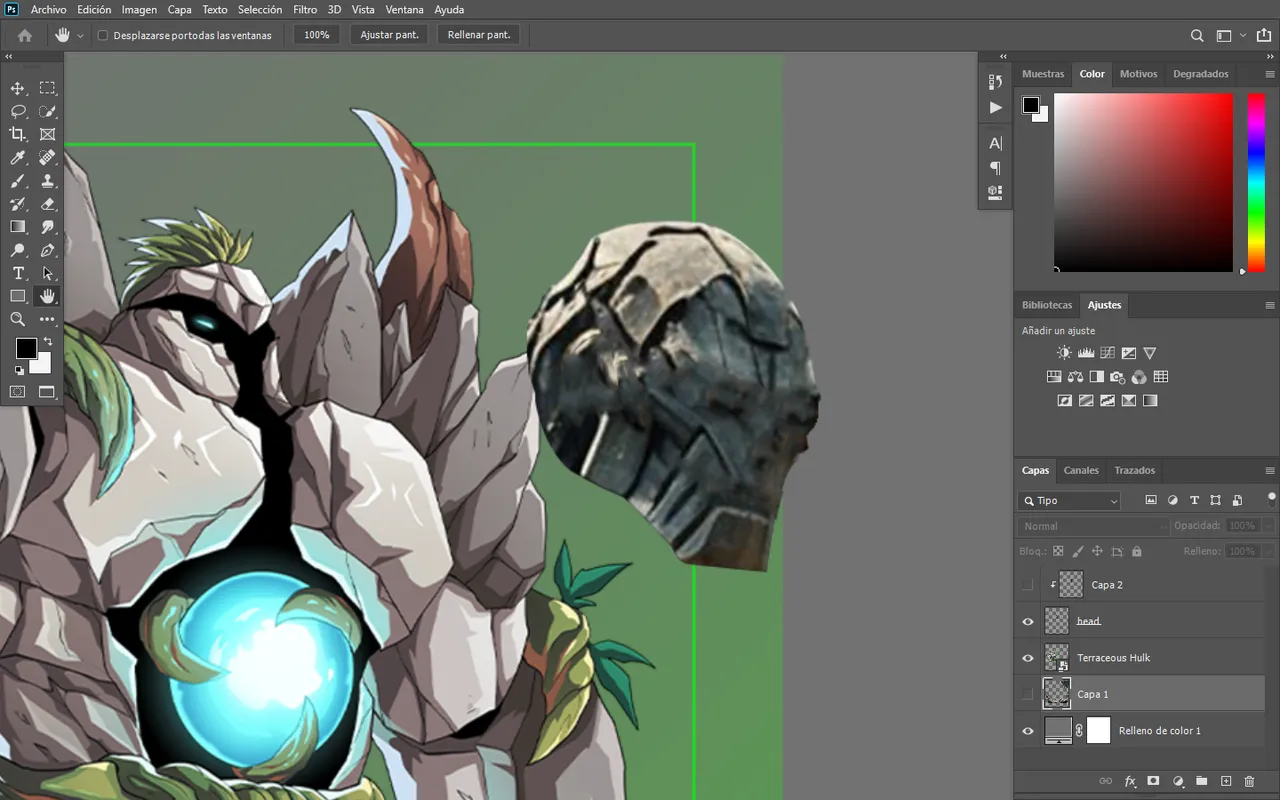Hide the Relleno de color 1 layer

[x=1028, y=731]
